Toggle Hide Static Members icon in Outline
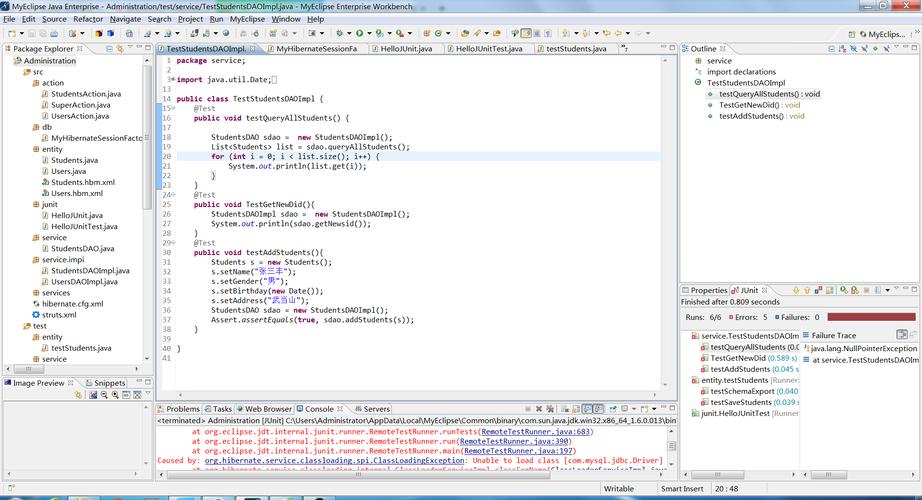This screenshot has height=500, width=922. coord(864,48)
